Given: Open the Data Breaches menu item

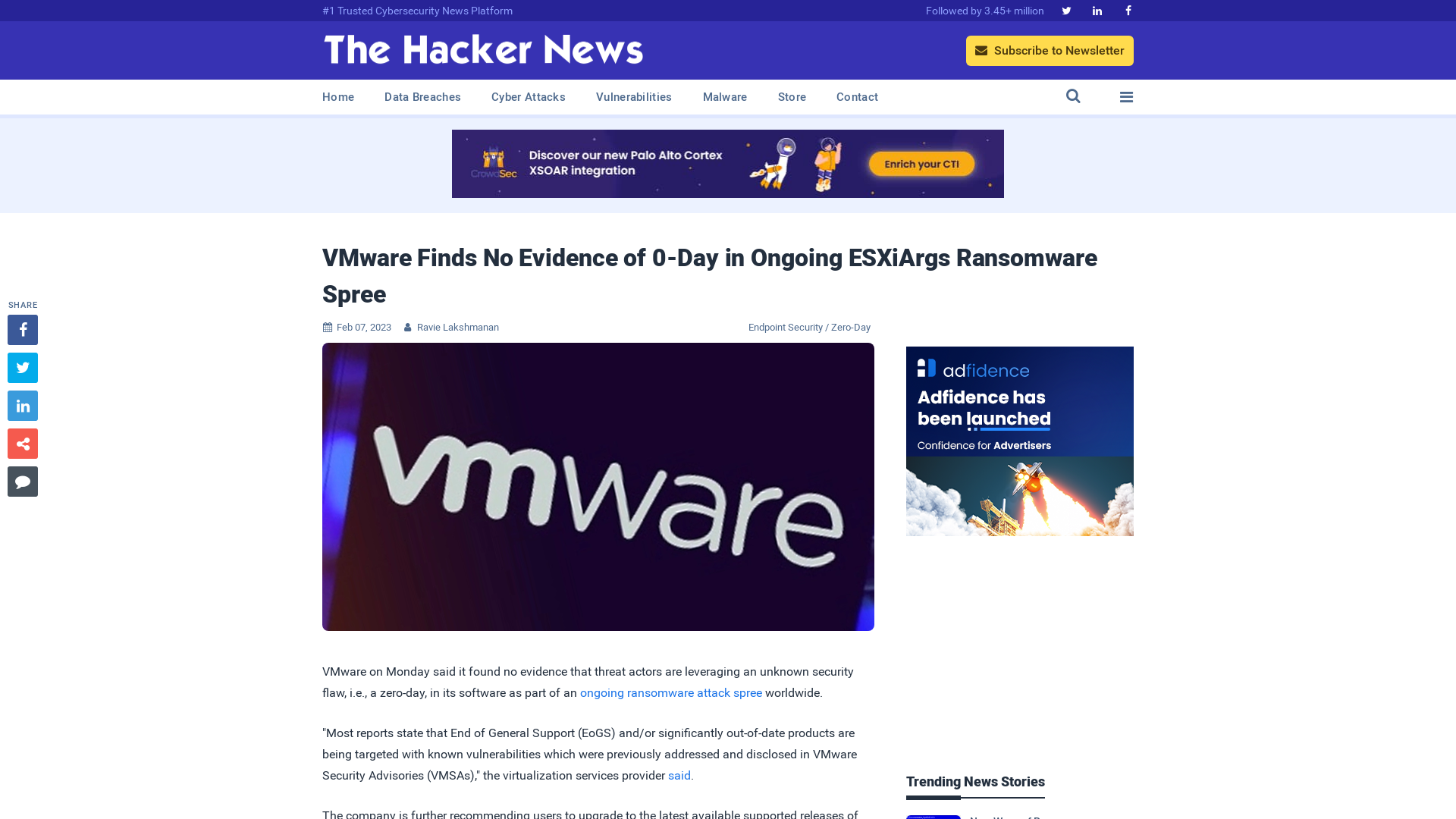Looking at the screenshot, I should (422, 96).
